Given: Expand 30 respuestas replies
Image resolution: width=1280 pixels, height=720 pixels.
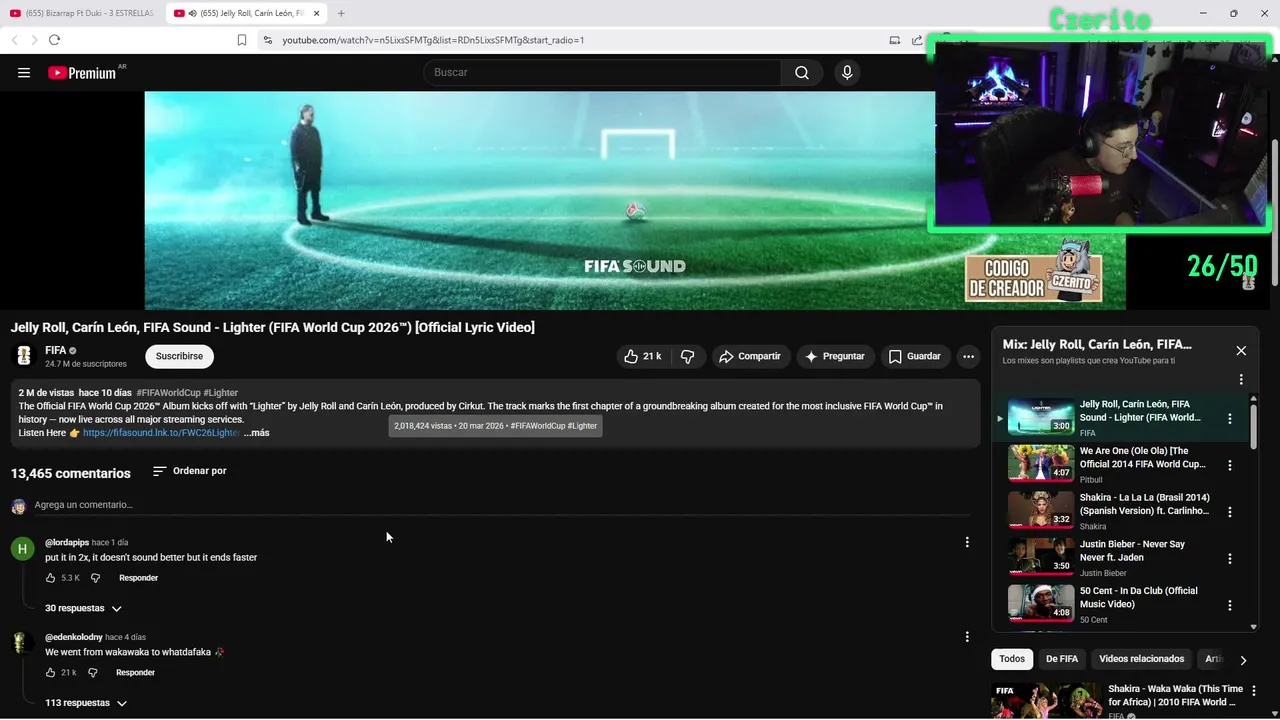Looking at the screenshot, I should point(83,608).
